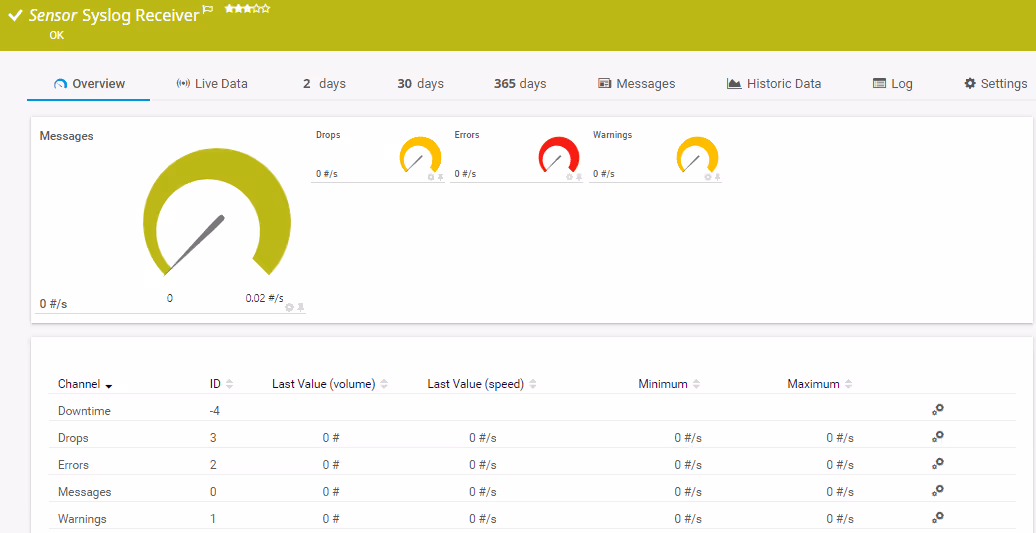Click the Warnings channel name in table
Image resolution: width=1036 pixels, height=533 pixels.
point(82,519)
